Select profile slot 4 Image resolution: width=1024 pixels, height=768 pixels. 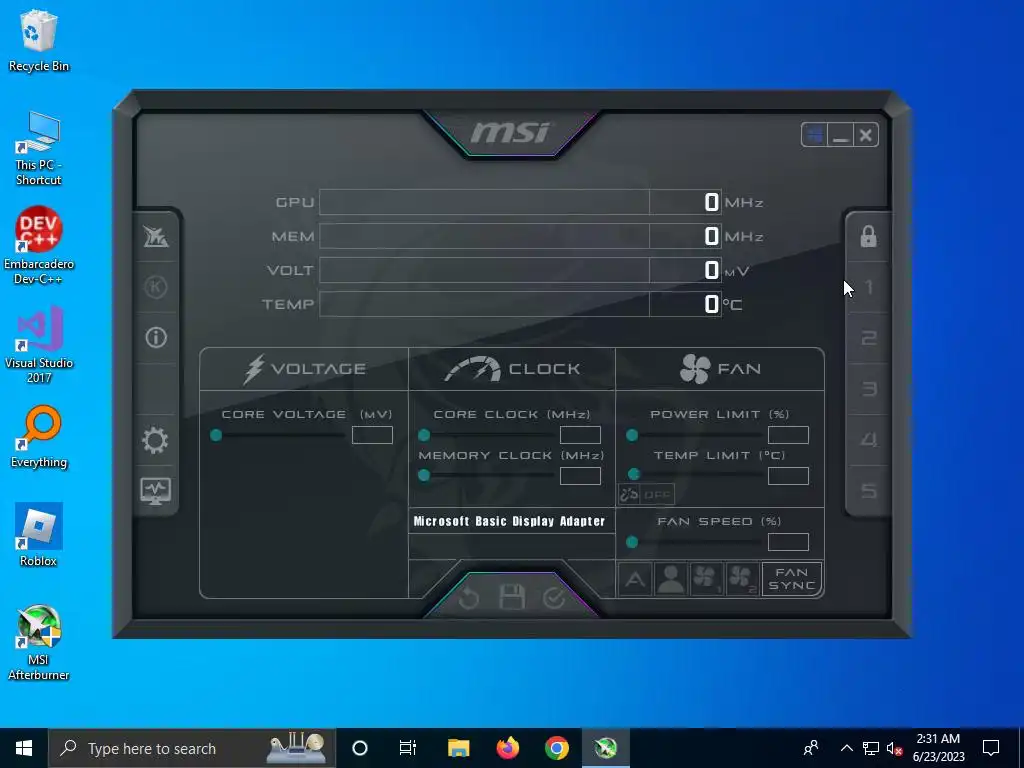point(868,440)
